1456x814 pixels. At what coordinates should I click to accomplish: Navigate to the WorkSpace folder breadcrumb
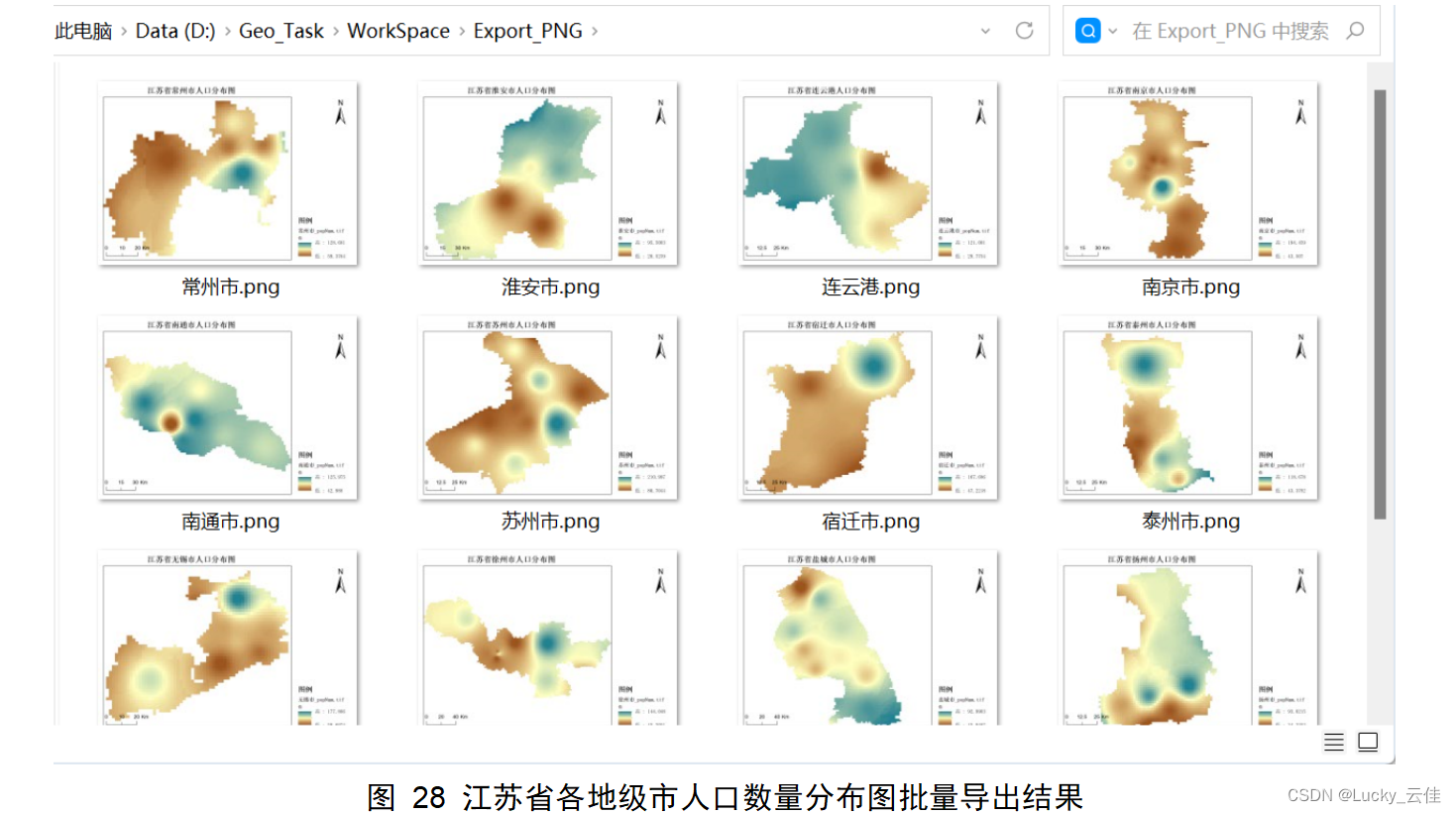[399, 31]
